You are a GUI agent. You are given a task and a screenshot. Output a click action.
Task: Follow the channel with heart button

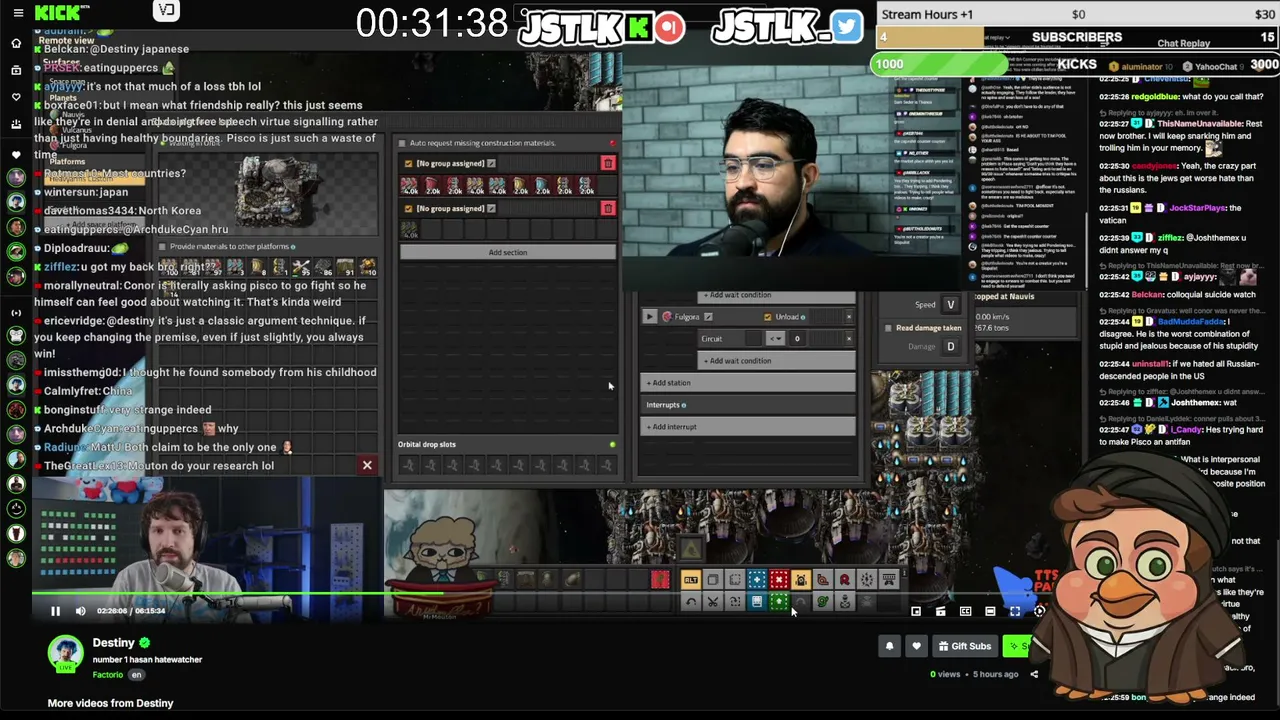(916, 646)
